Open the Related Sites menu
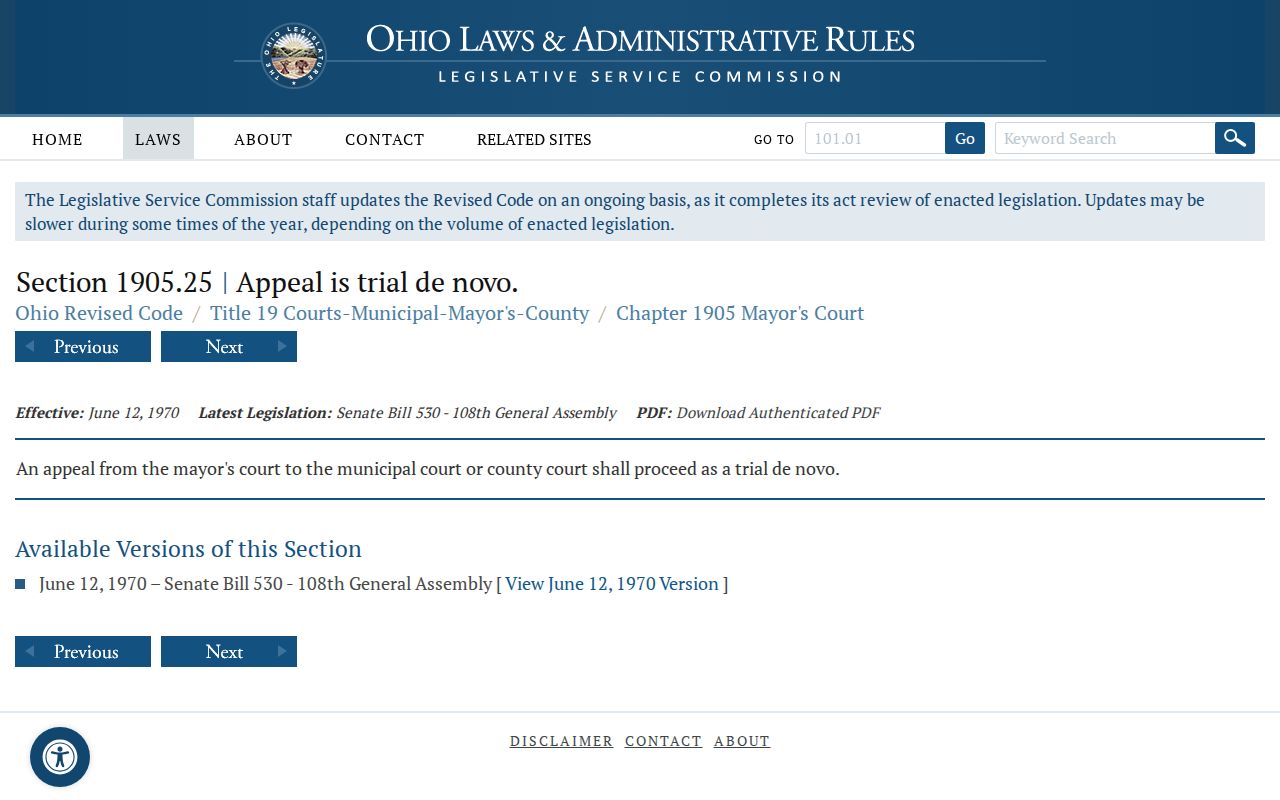1280x800 pixels. point(534,139)
